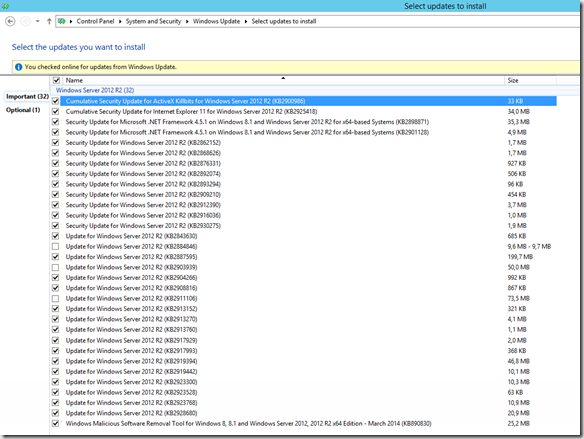Check the unchecked update KB2911106
The image size is (584, 439).
[x=55, y=298]
